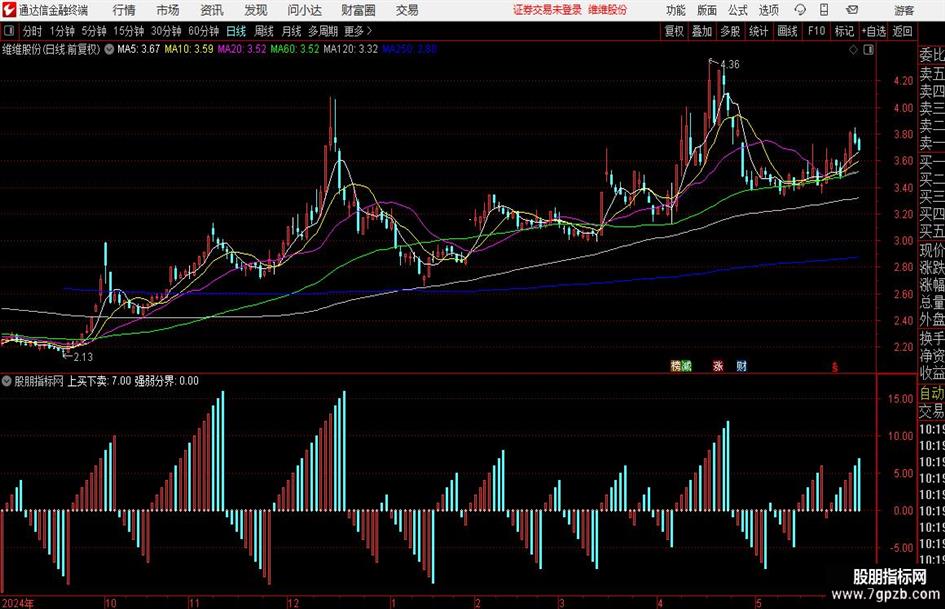Open the mobile phone icon

pyautogui.click(x=824, y=10)
